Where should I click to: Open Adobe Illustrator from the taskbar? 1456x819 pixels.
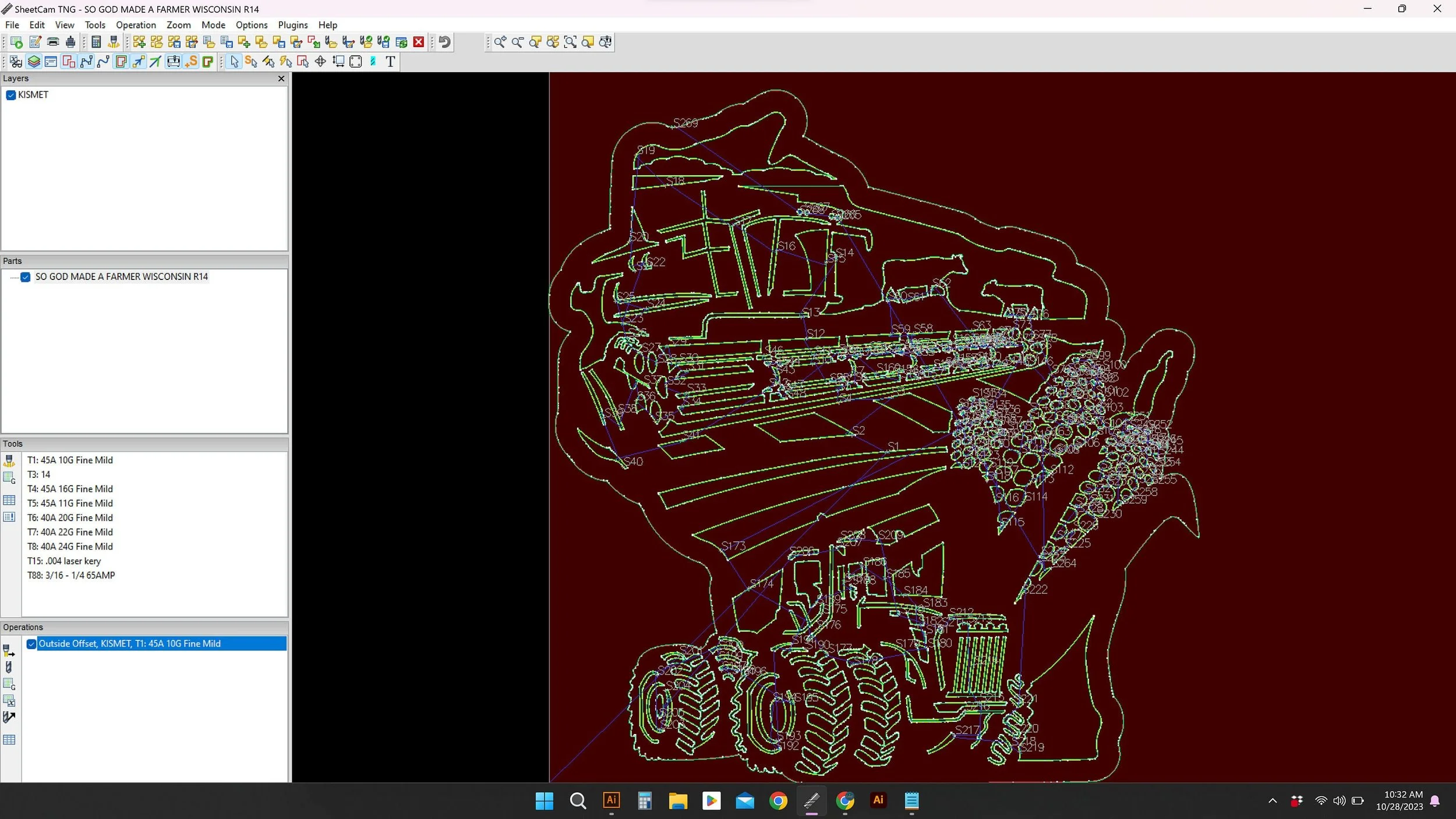point(611,800)
